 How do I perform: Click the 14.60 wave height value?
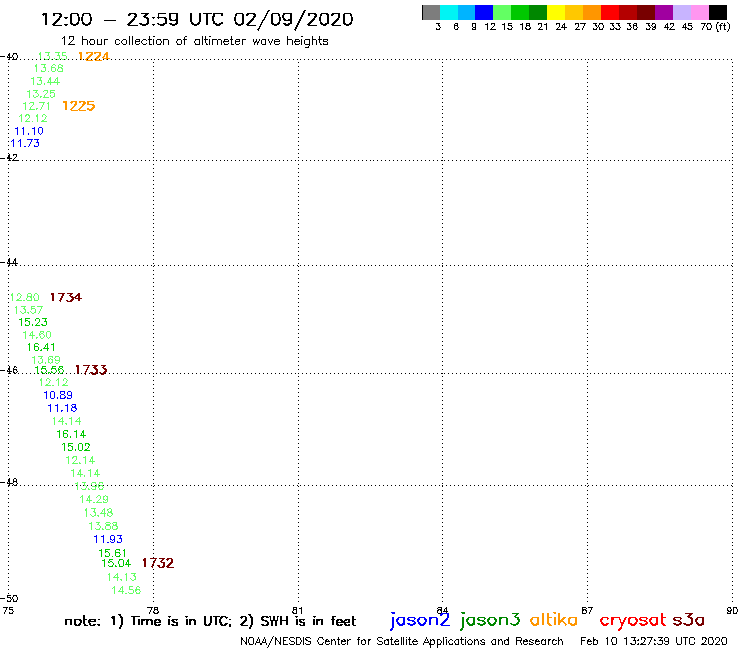(37, 335)
